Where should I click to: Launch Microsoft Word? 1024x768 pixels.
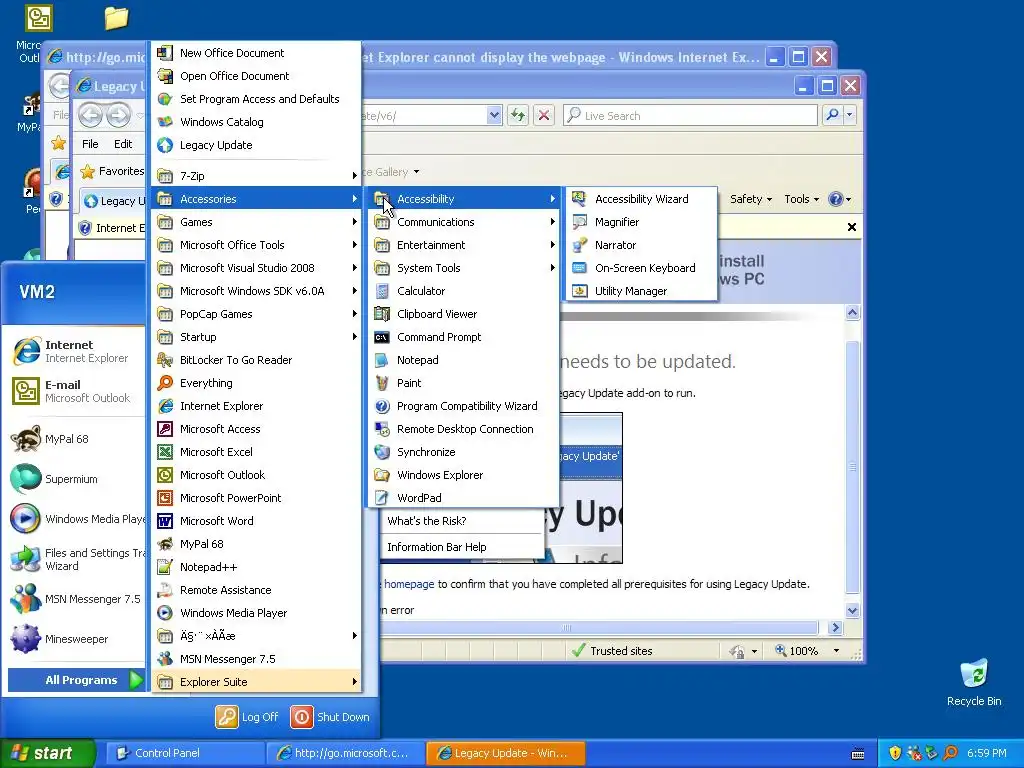click(257, 520)
